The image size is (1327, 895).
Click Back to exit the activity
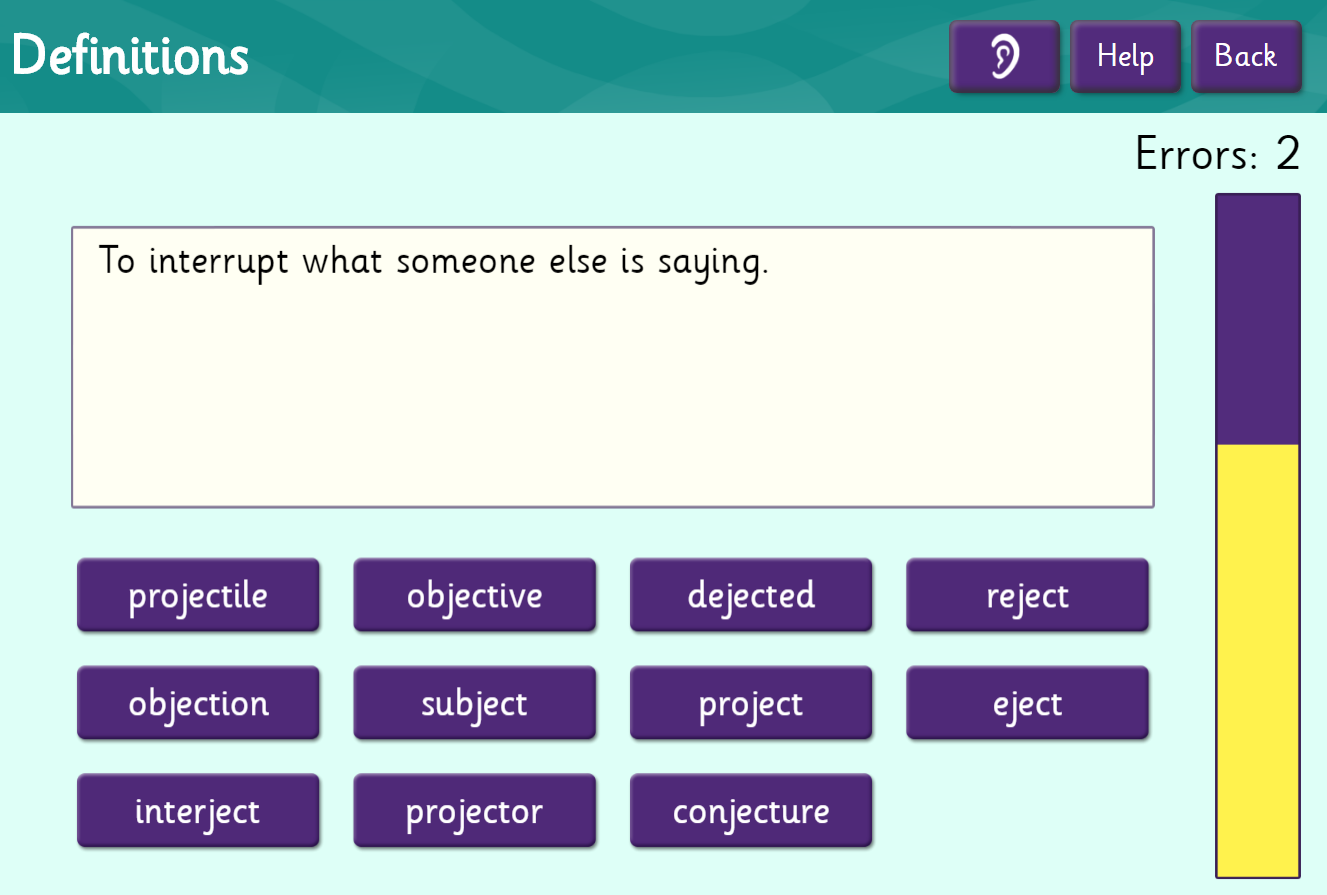[x=1246, y=56]
